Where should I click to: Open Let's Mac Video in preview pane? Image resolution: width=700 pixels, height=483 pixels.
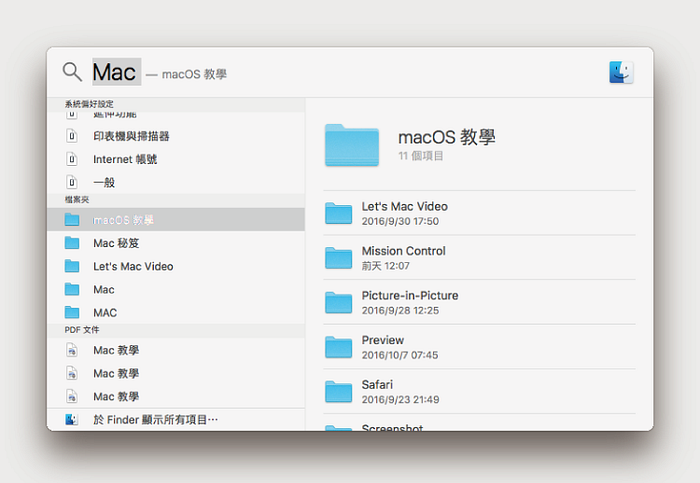479,213
